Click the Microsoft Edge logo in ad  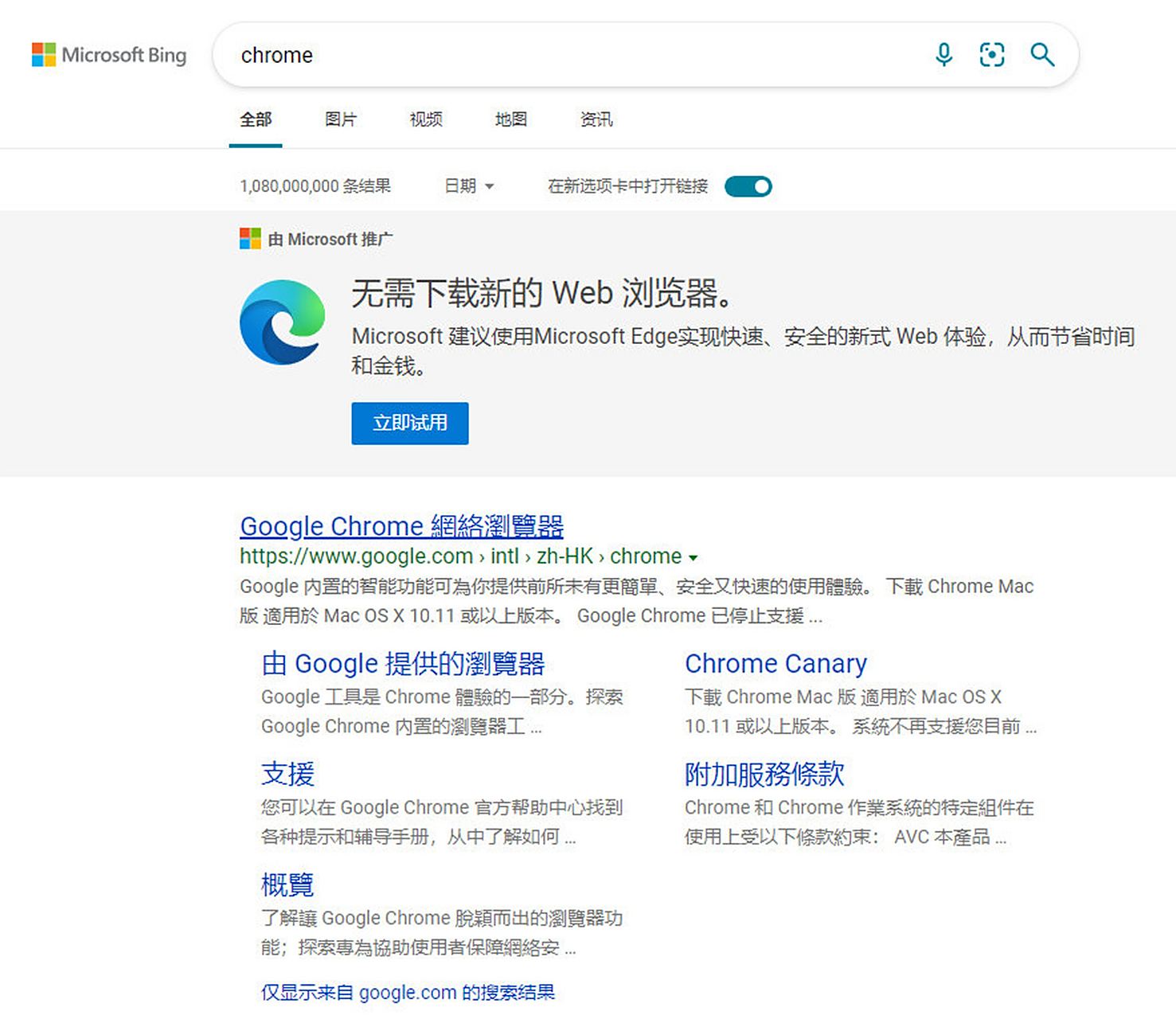[x=283, y=322]
